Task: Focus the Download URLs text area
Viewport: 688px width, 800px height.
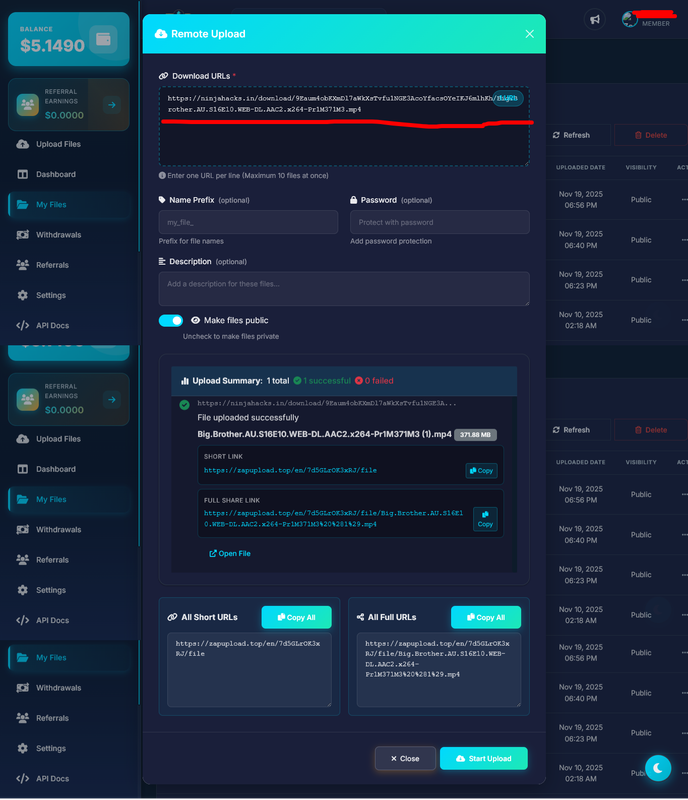Action: [x=344, y=127]
